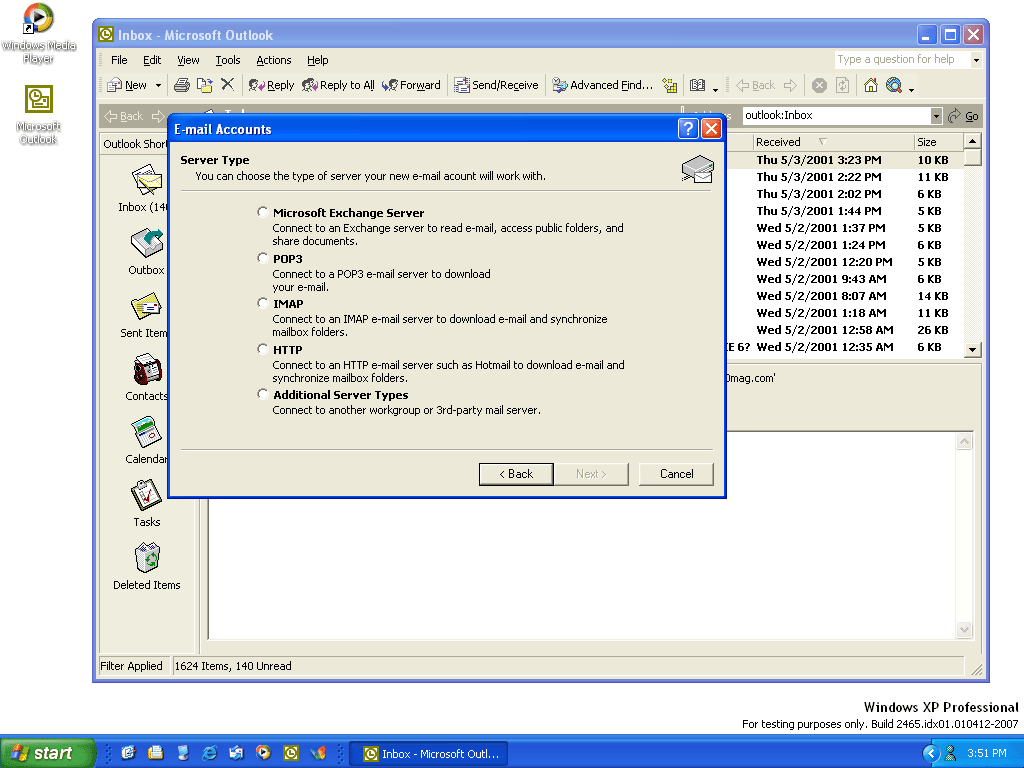Cancel the E-mail Accounts wizard
Viewport: 1024px width, 768px height.
(676, 473)
